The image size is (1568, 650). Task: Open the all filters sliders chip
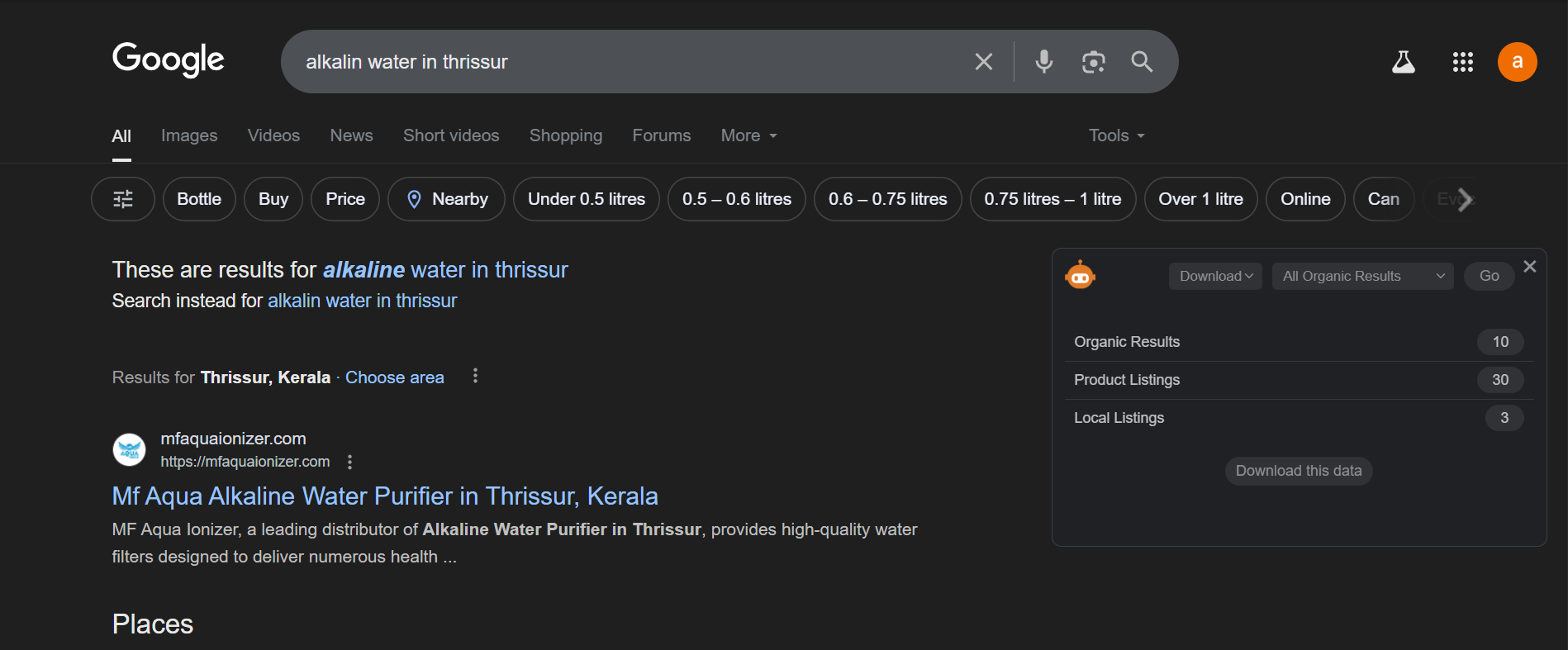[123, 199]
